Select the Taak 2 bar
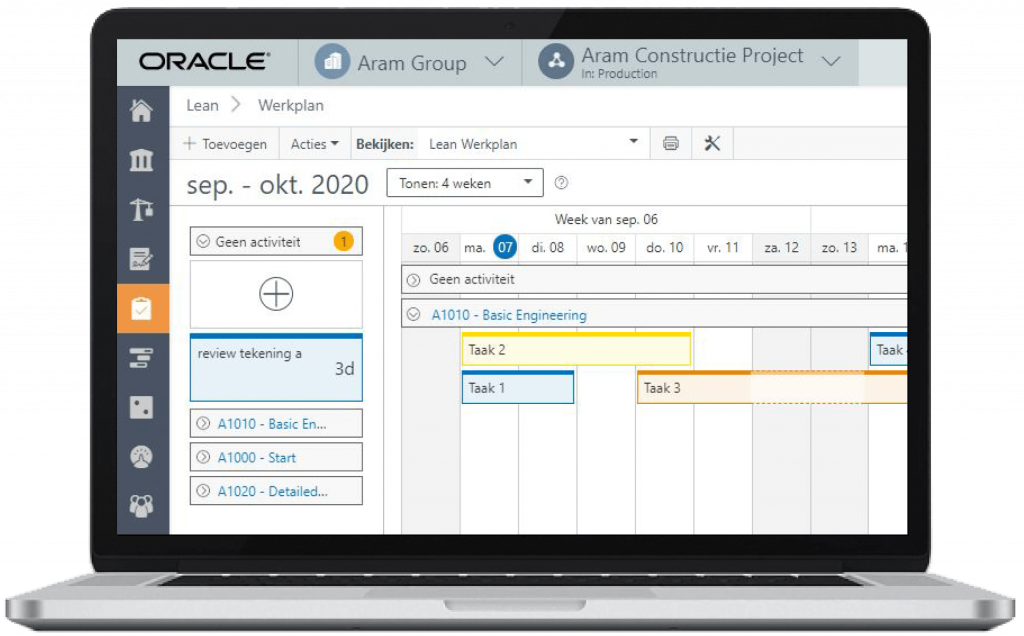Screen dimensions: 1024x636 [x=576, y=349]
